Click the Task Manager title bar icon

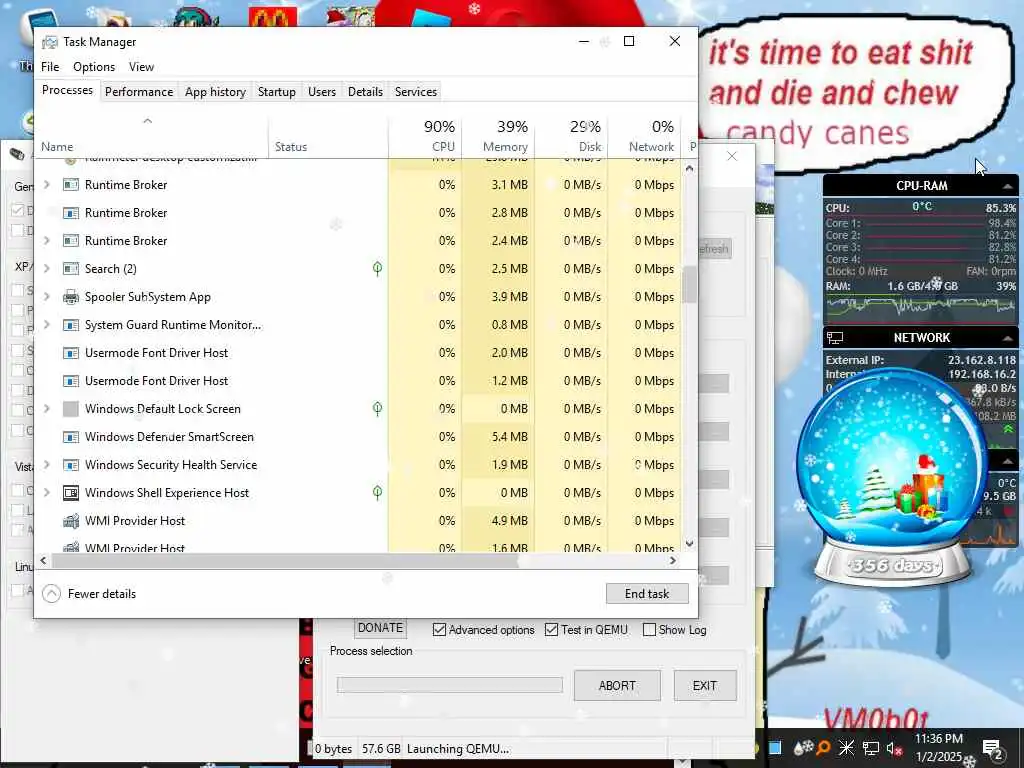(50, 42)
